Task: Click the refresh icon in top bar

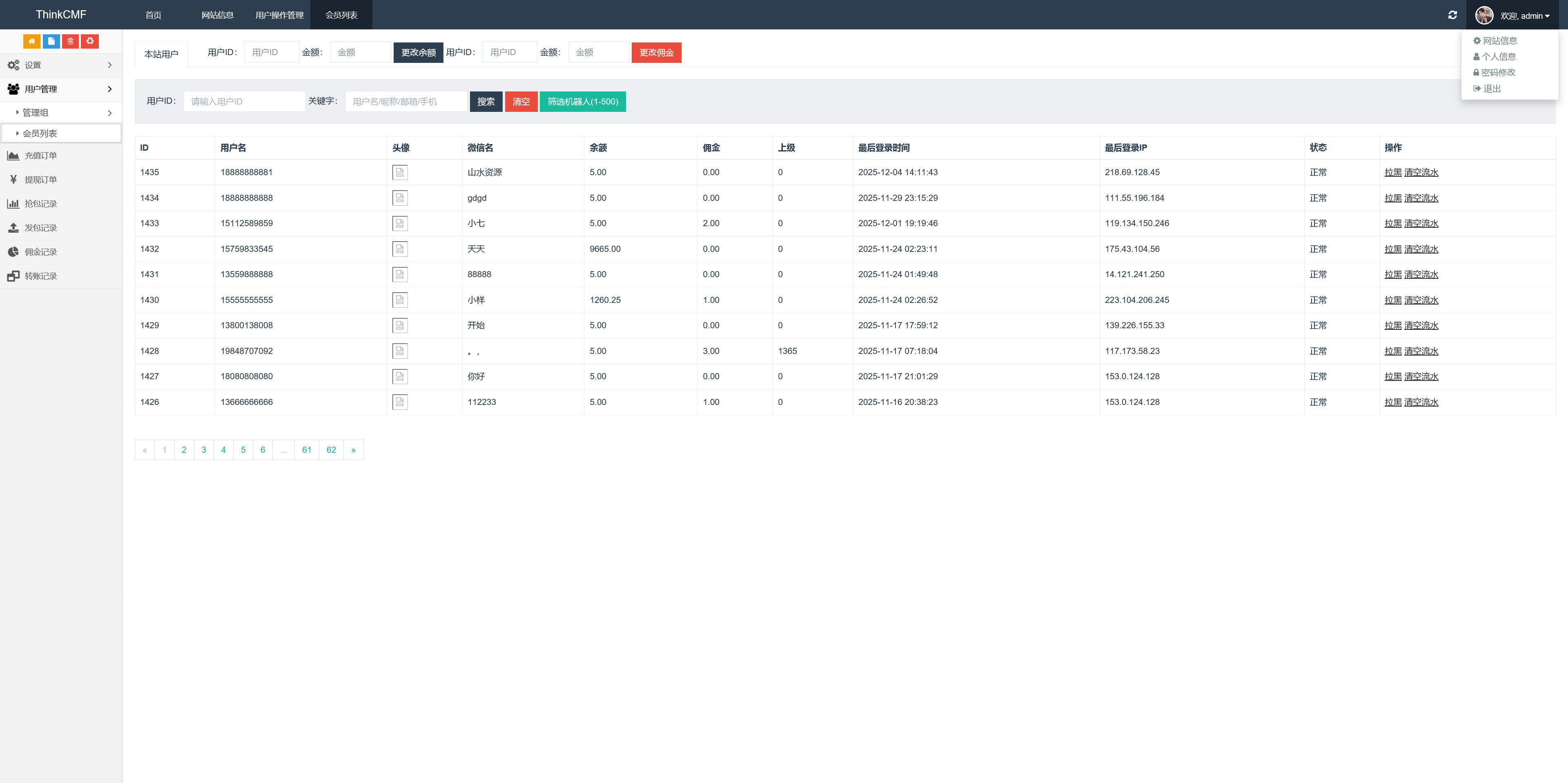Action: tap(1452, 15)
